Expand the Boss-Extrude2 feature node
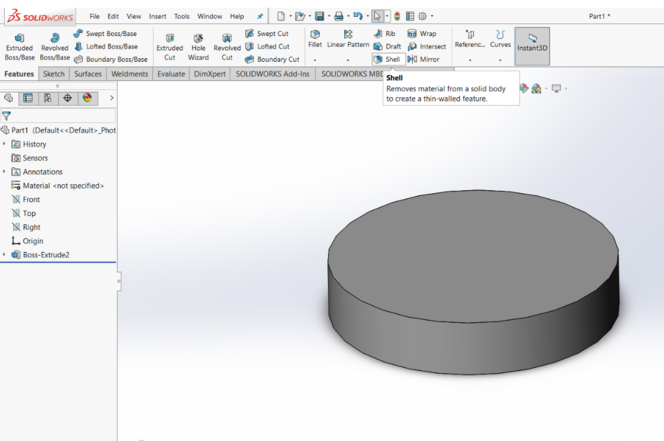 point(5,255)
